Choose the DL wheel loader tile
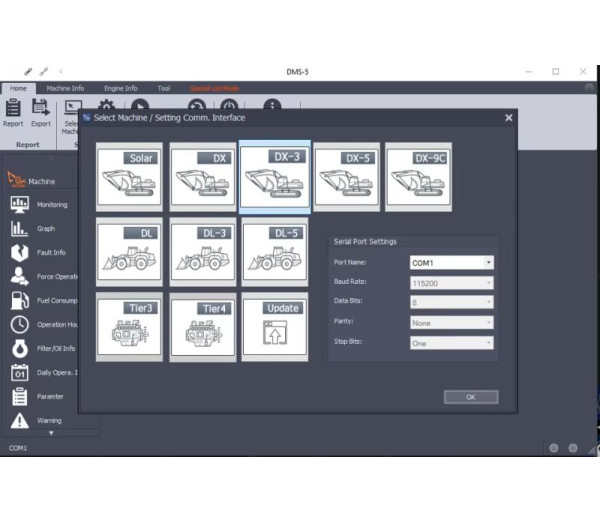Screen dimensions: 600x523 point(129,252)
